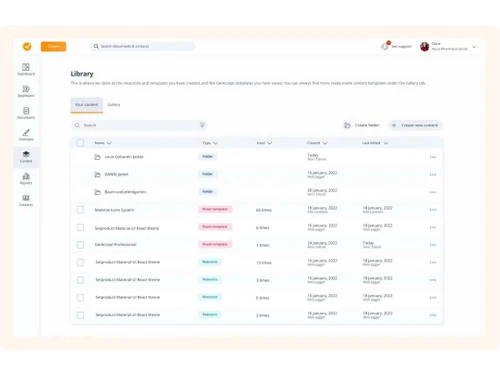Click Folder tag on GANNI Jacket row

coord(208,174)
